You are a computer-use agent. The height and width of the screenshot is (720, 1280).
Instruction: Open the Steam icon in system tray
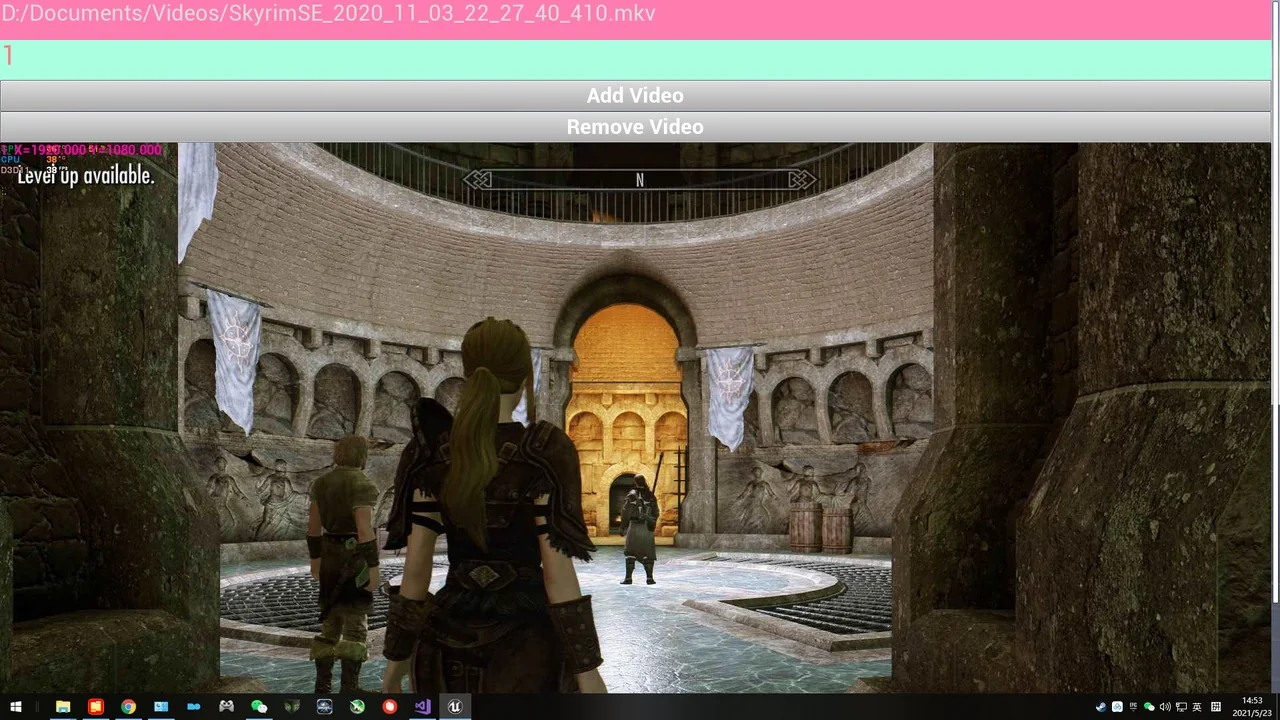[1101, 707]
